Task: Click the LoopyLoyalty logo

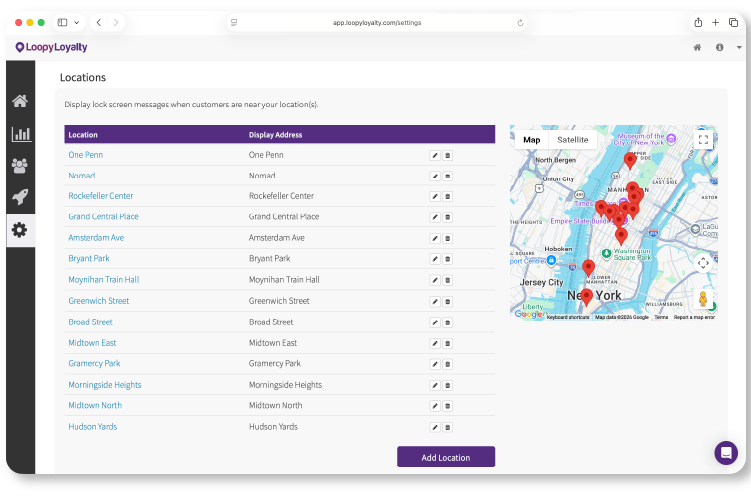Action: pyautogui.click(x=51, y=47)
